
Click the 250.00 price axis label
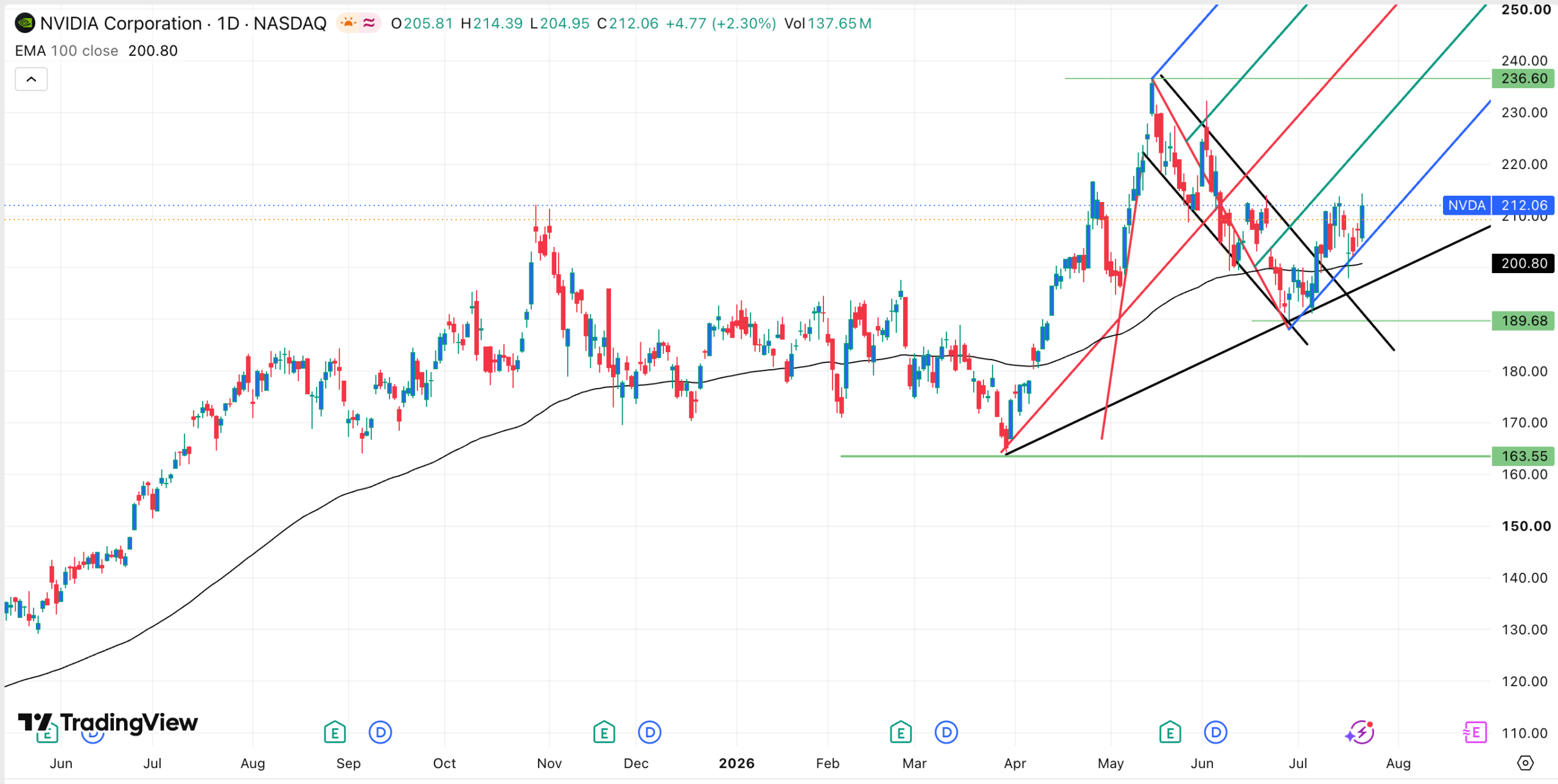pos(1525,10)
